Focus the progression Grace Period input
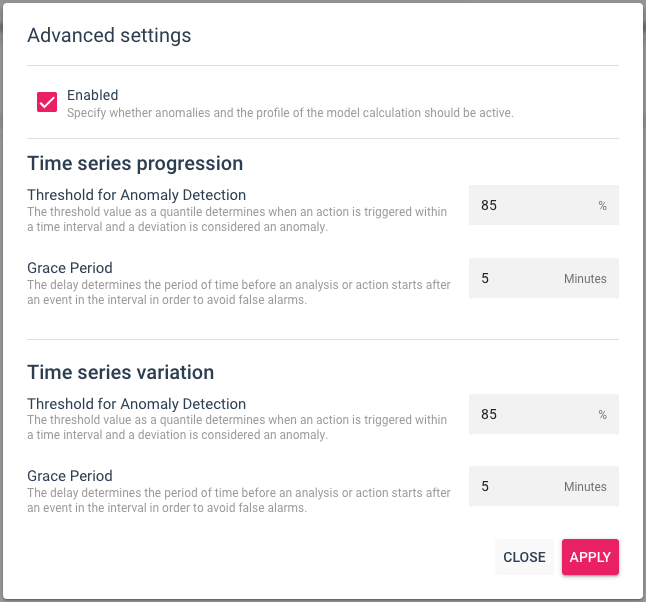Image resolution: width=646 pixels, height=602 pixels. point(515,278)
